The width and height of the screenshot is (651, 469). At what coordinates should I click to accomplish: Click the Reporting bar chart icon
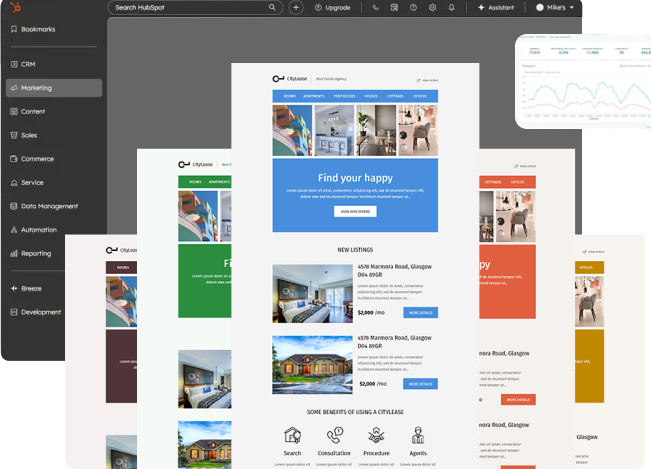14,254
